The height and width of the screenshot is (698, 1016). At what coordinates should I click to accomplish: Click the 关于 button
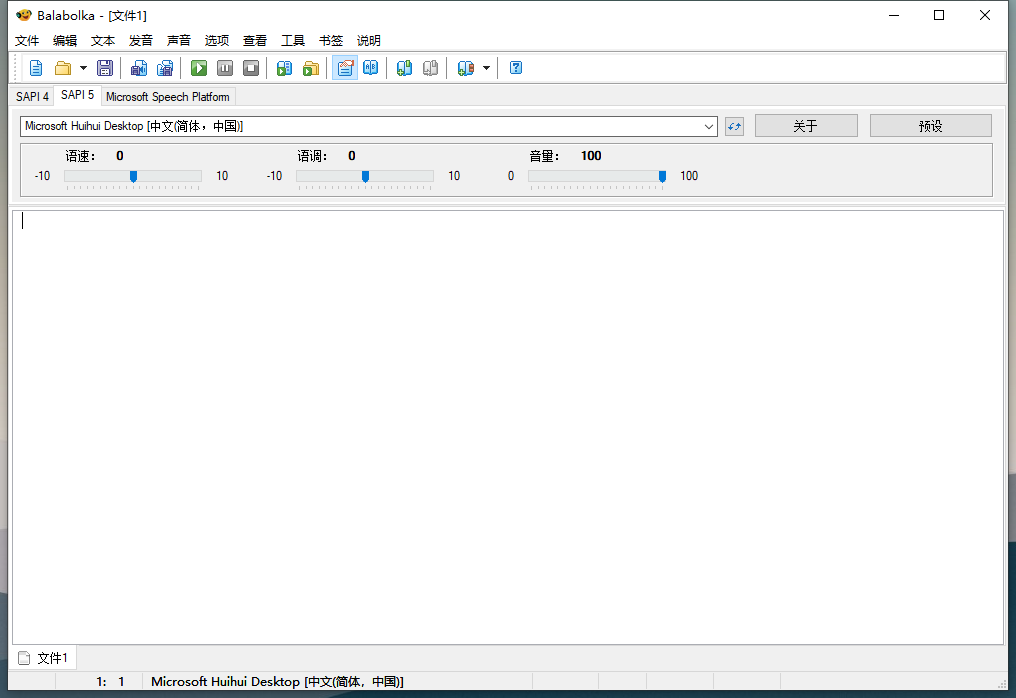806,125
